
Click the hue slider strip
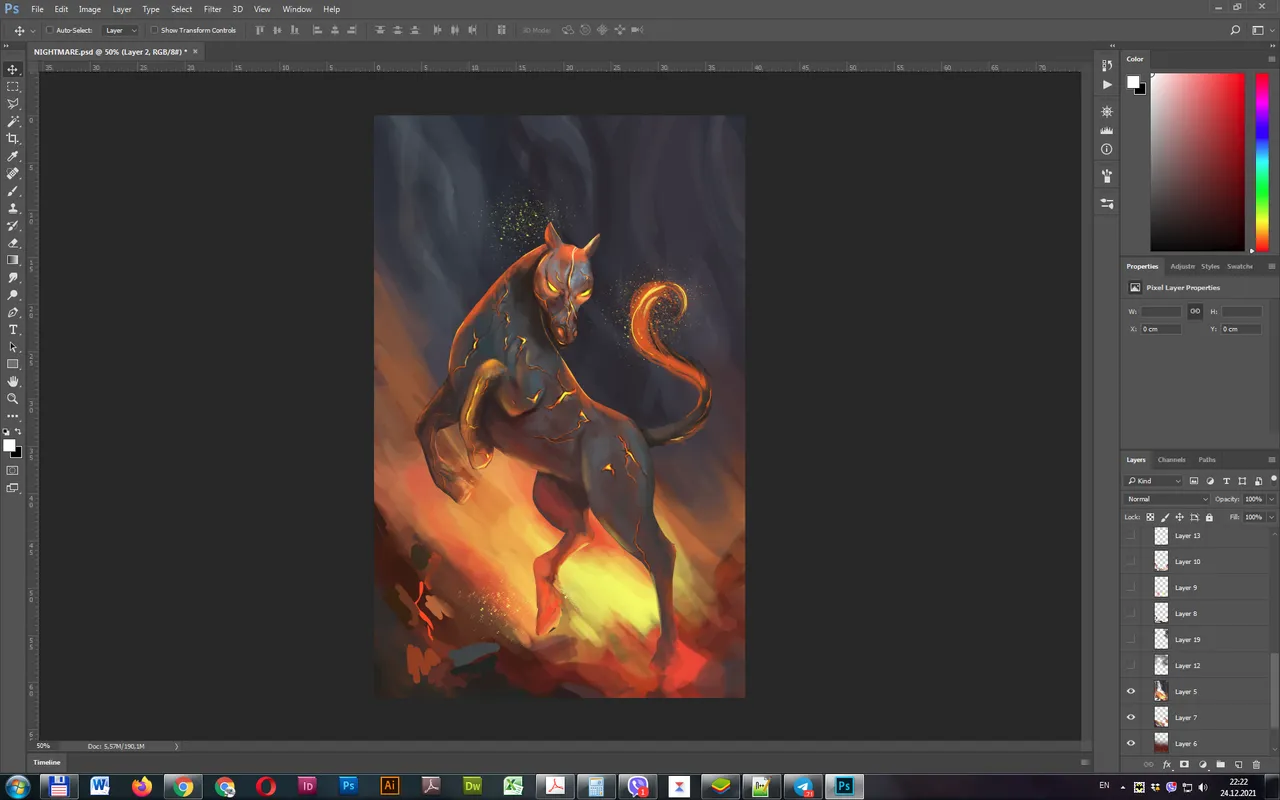click(x=1262, y=162)
